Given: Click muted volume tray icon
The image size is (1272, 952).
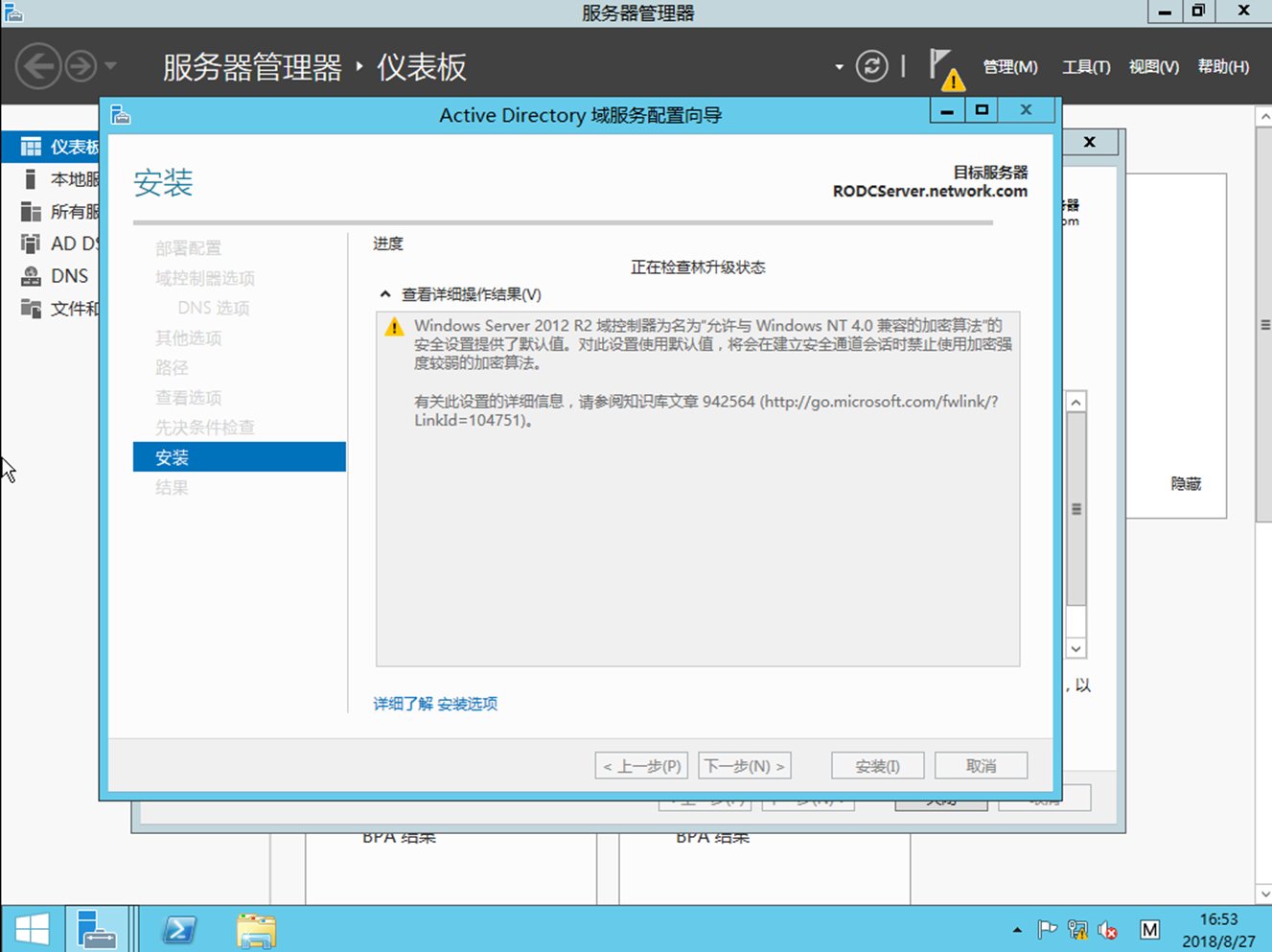Looking at the screenshot, I should pos(1108,930).
